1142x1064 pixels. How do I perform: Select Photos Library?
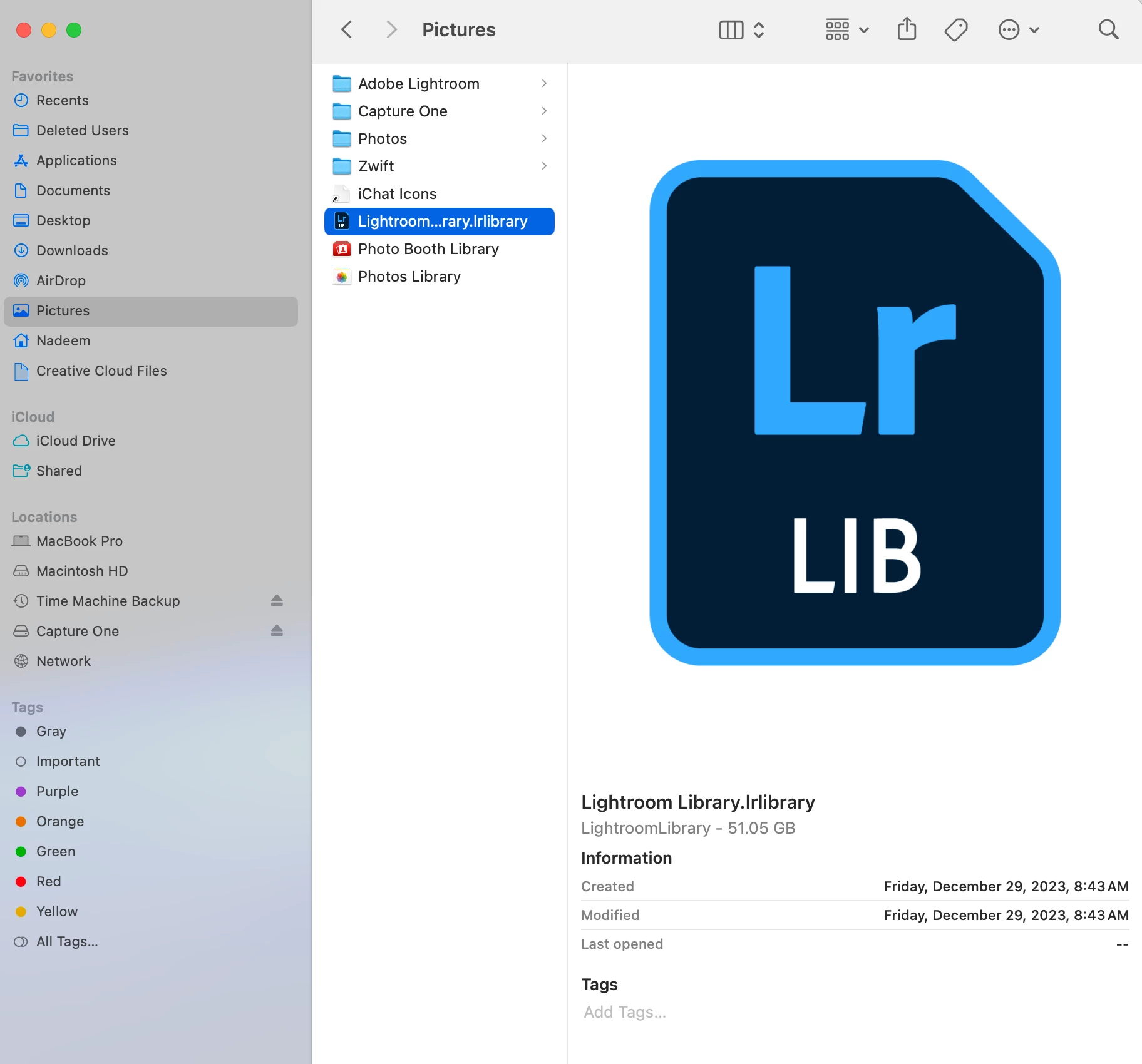click(440, 277)
